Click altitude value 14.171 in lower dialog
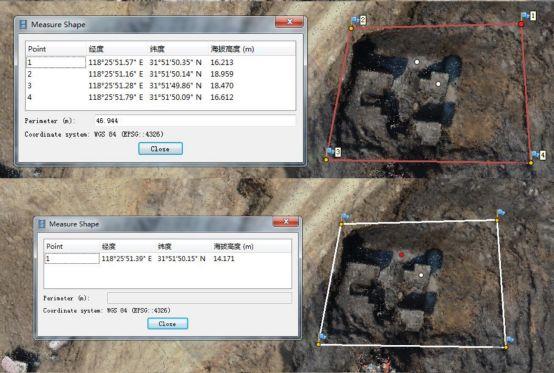 [224, 259]
